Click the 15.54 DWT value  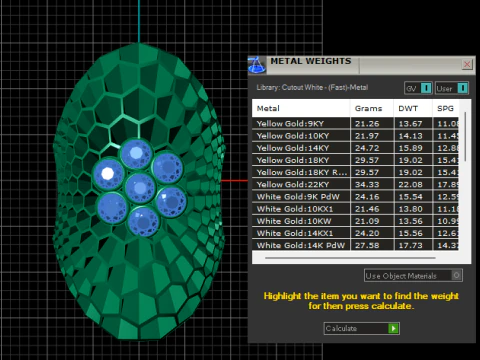pos(410,197)
